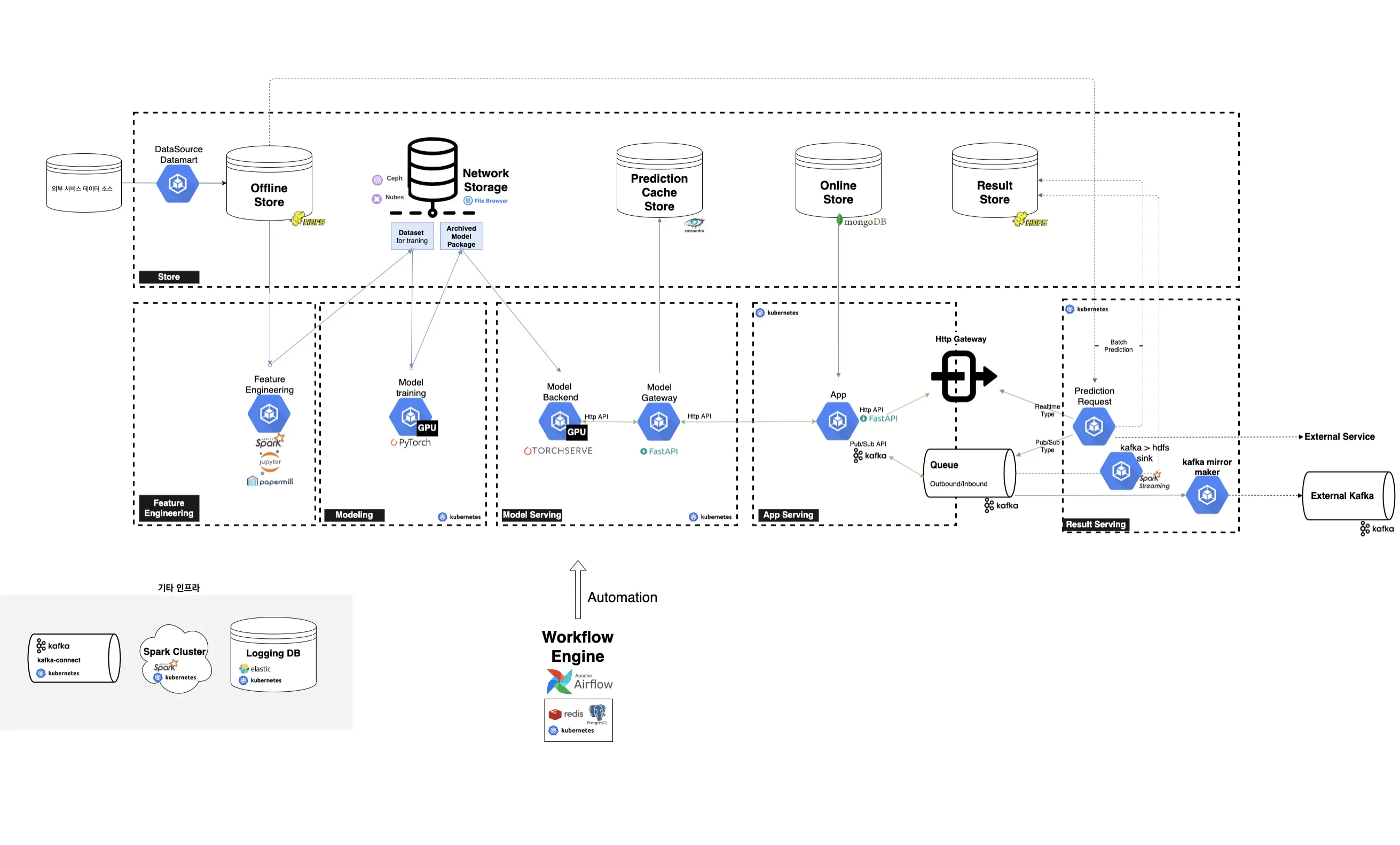Select the Automation upward arrow
The image size is (1400, 845).
[x=577, y=589]
